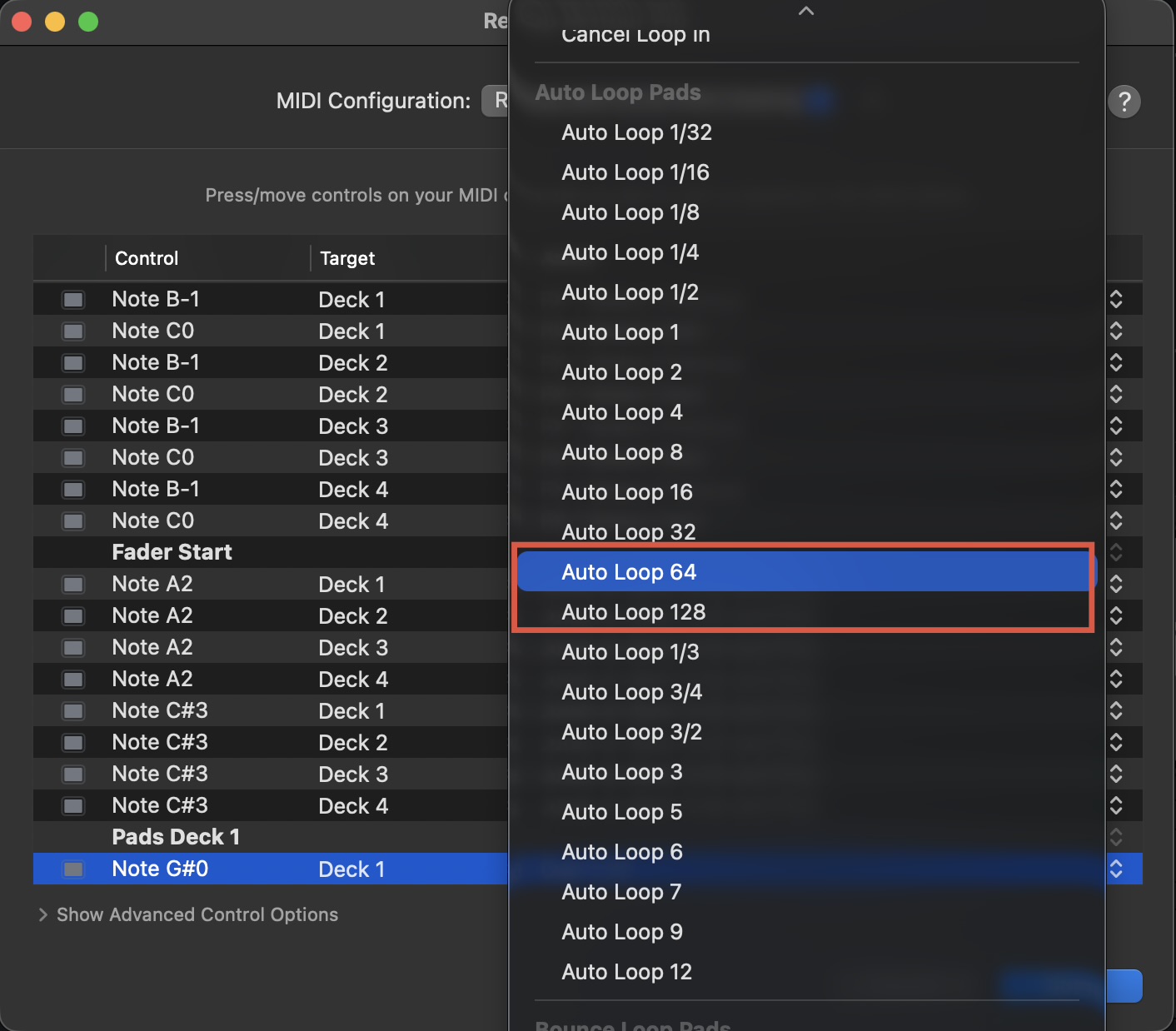Select Auto Loop 3/4 item

coord(631,692)
